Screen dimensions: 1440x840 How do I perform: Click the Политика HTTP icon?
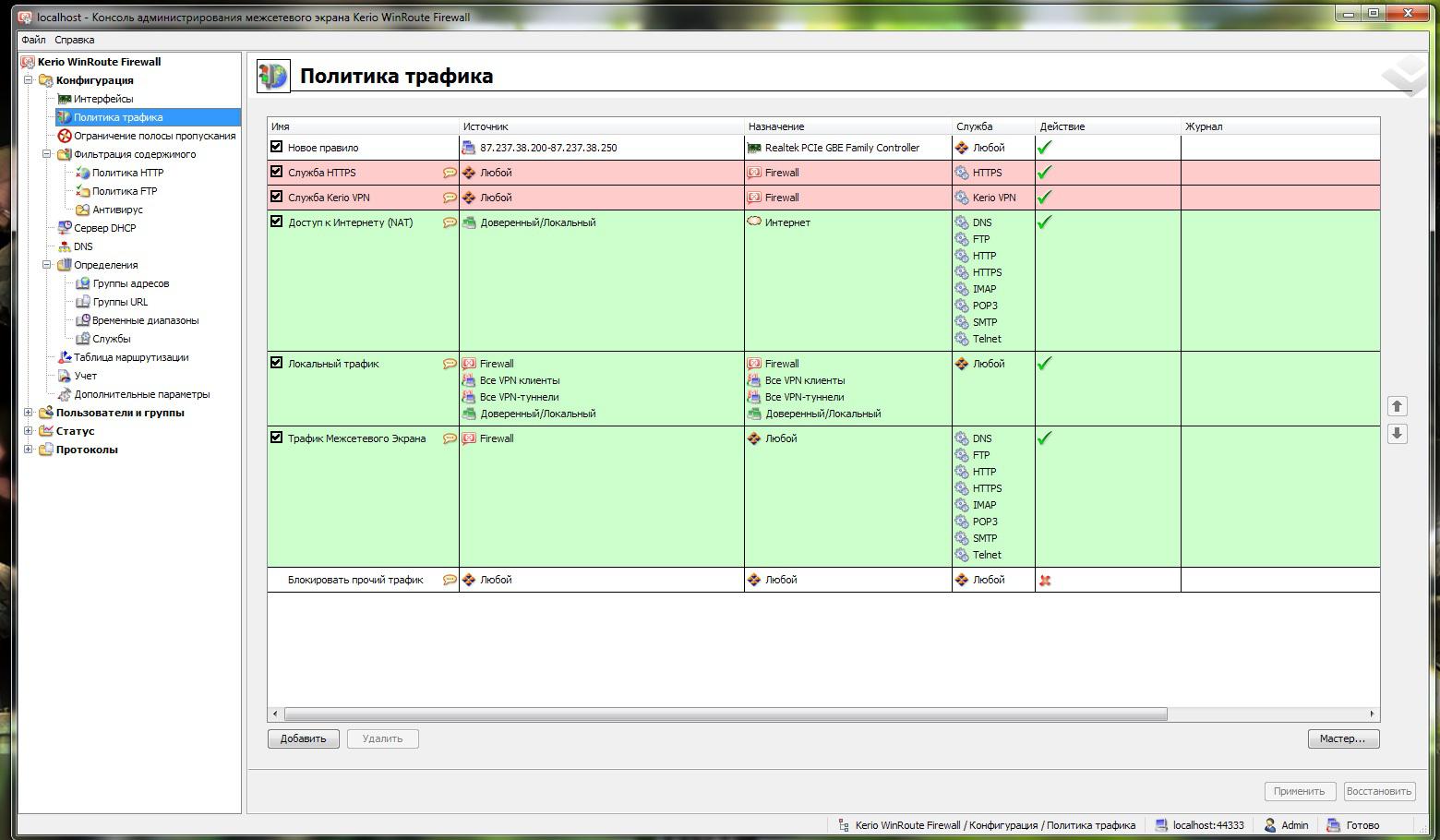point(82,173)
